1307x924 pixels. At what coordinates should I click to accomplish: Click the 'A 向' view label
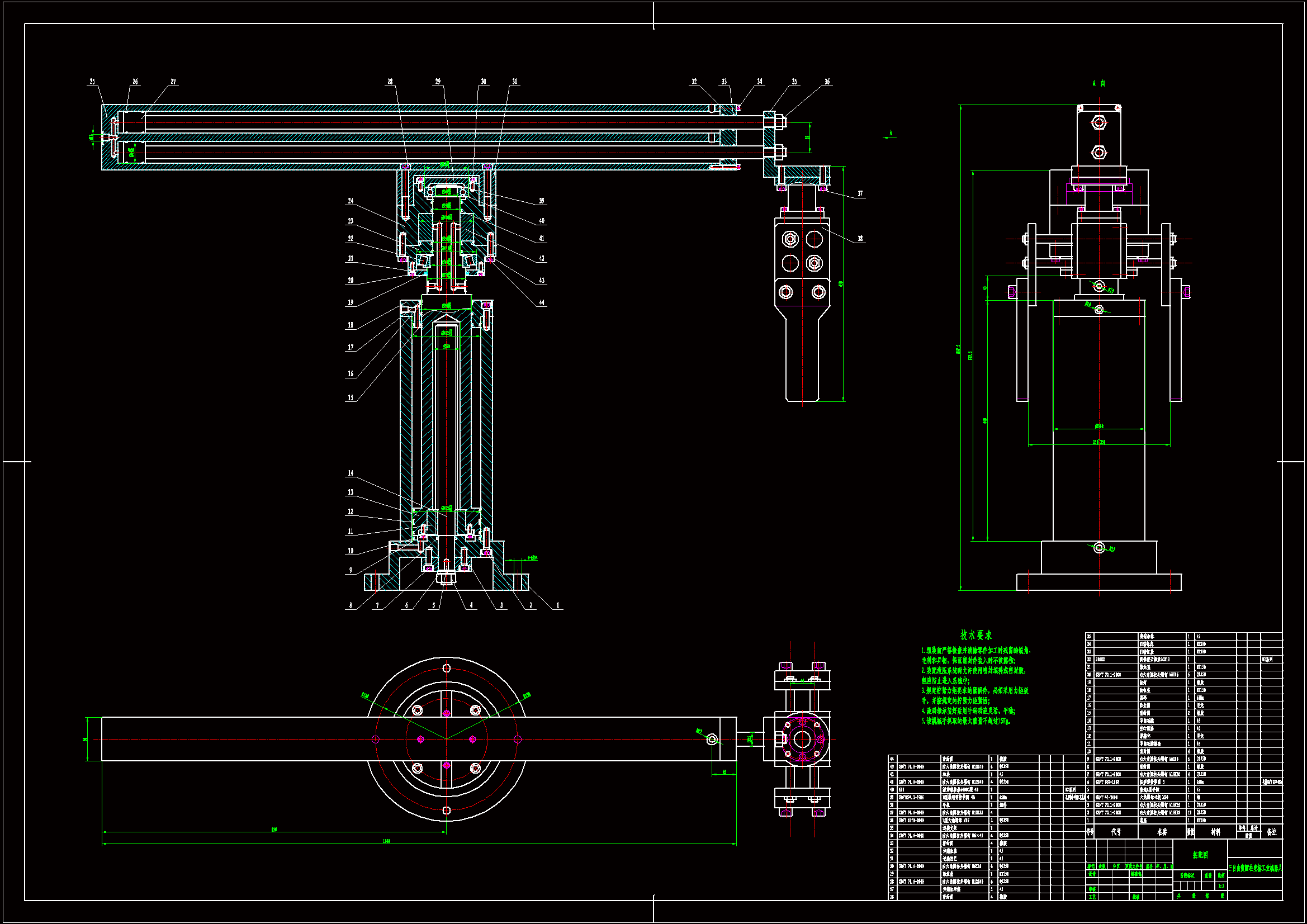pyautogui.click(x=1098, y=83)
